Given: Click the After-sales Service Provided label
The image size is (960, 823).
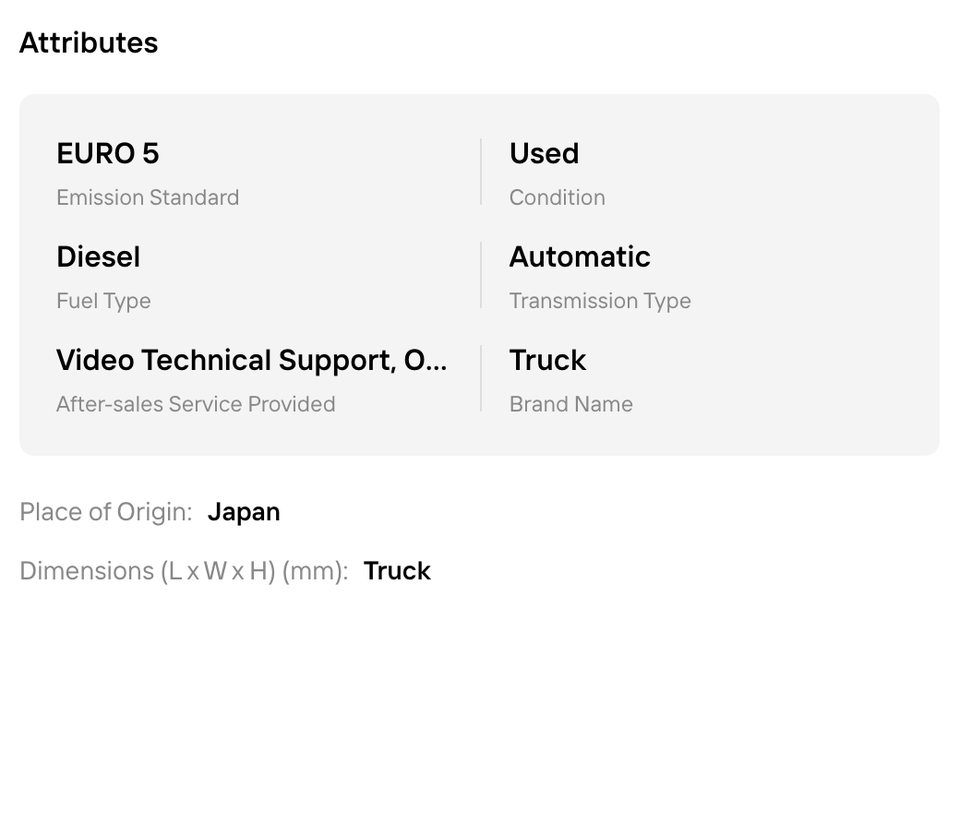Looking at the screenshot, I should [195, 404].
